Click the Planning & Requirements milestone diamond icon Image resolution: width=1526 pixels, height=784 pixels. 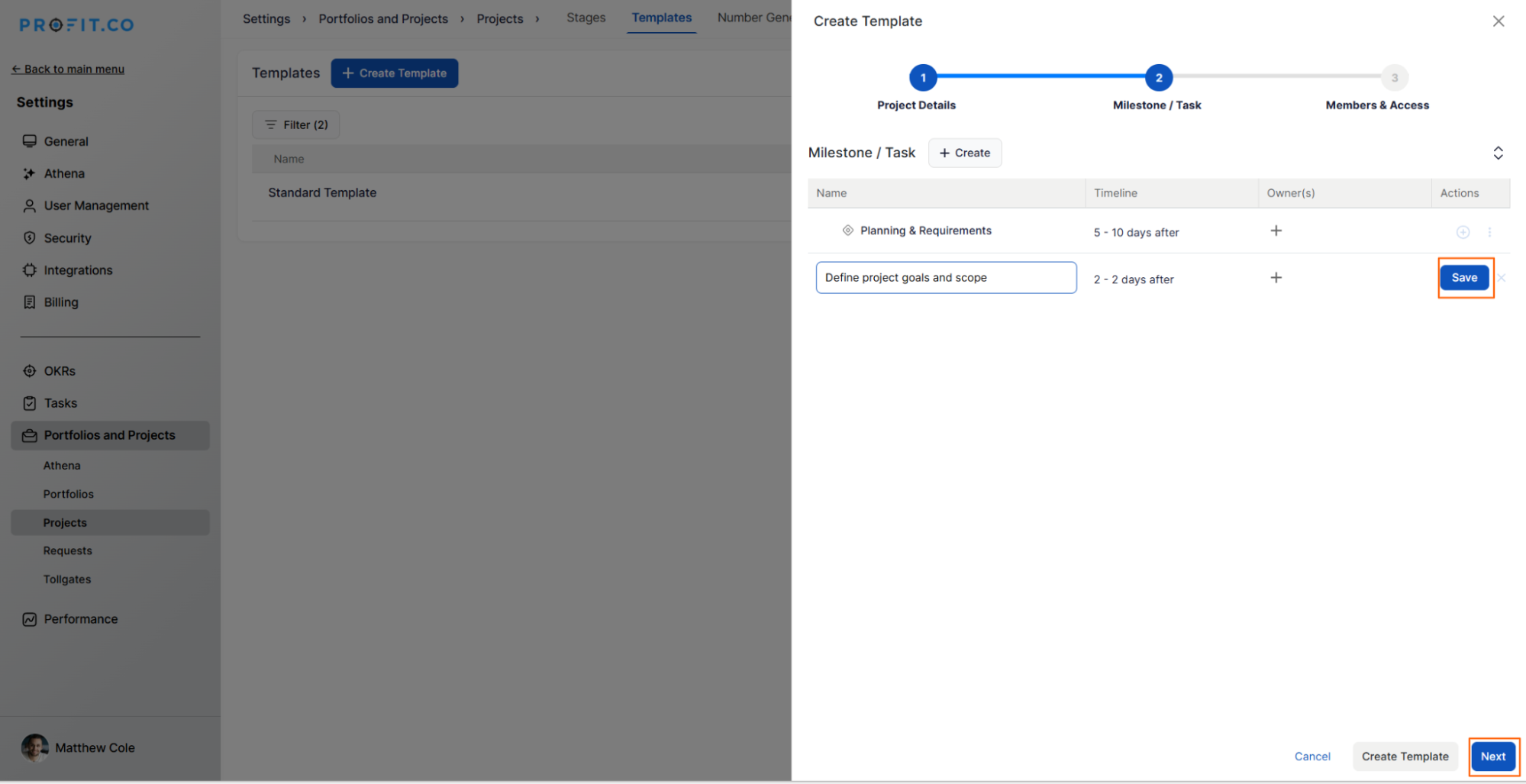coord(847,231)
